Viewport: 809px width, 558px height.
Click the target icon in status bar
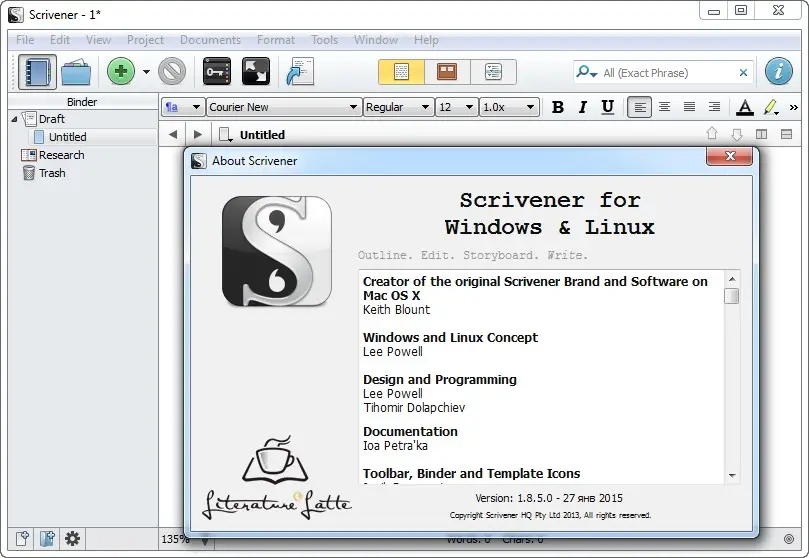coord(788,539)
